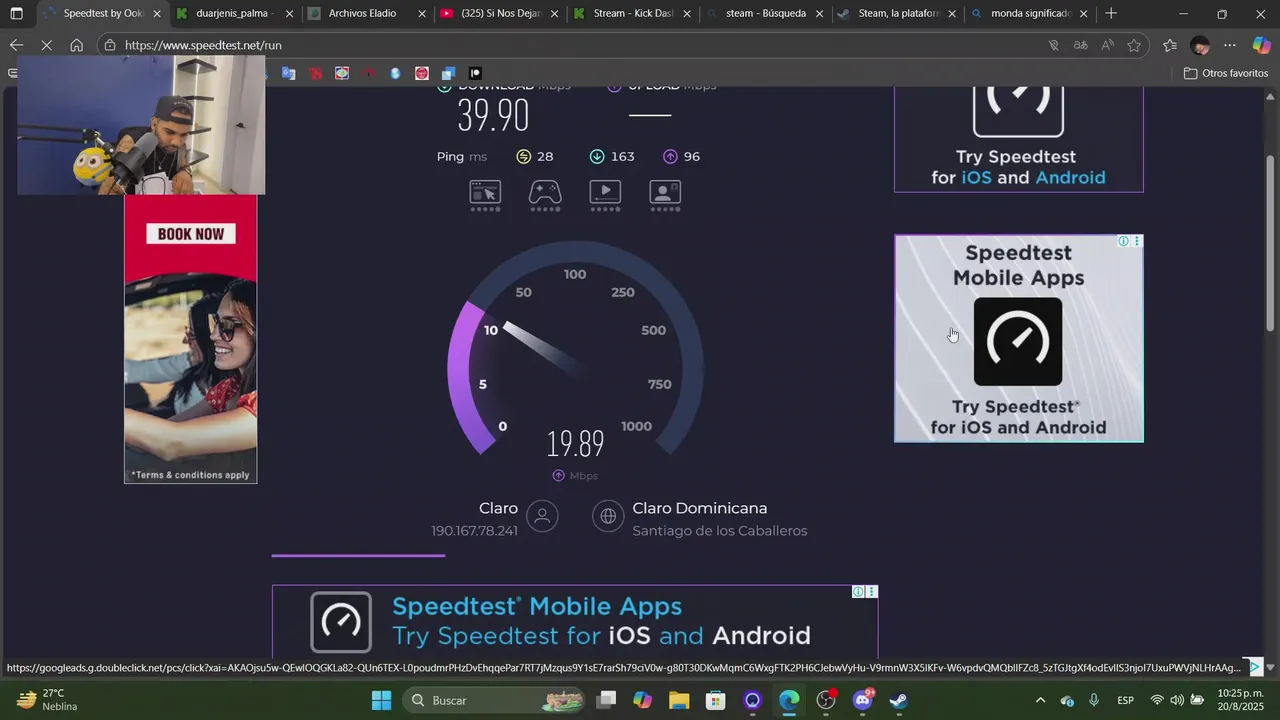Click the taskbar Buscar search box

pos(495,700)
